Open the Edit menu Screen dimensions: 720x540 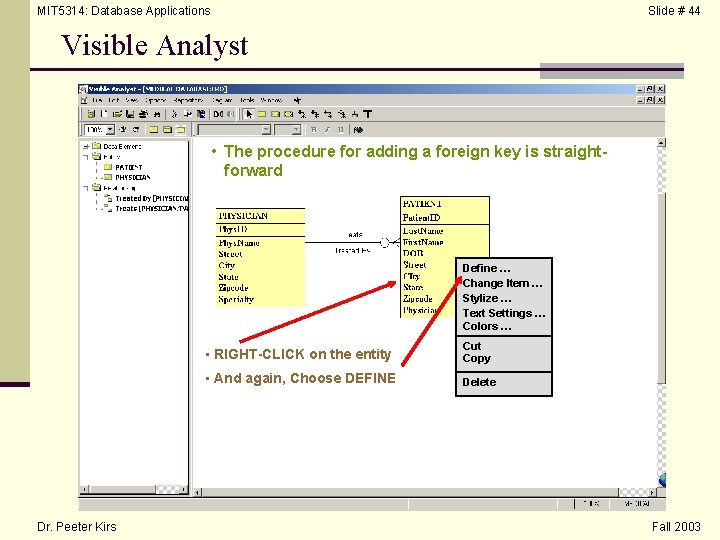[x=113, y=100]
